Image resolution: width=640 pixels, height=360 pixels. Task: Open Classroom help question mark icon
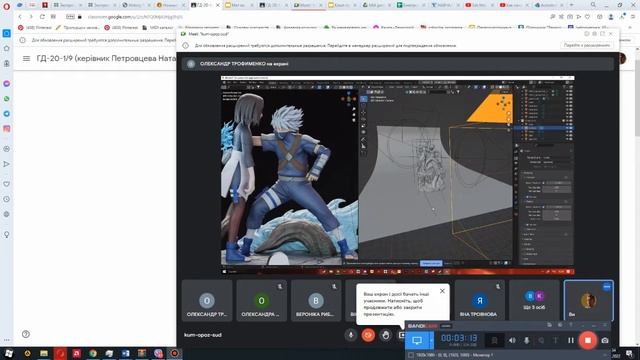point(26,334)
